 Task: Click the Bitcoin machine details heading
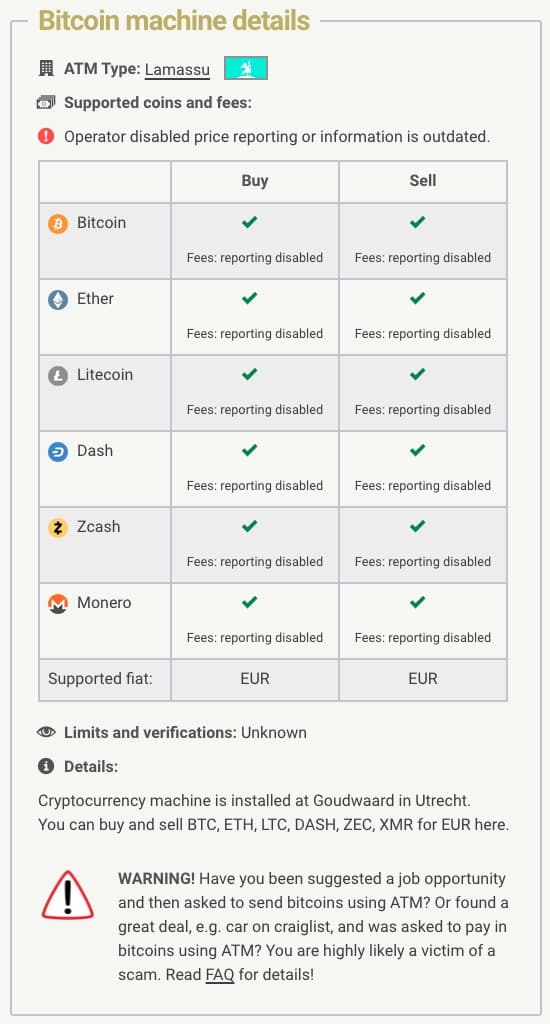(x=174, y=21)
